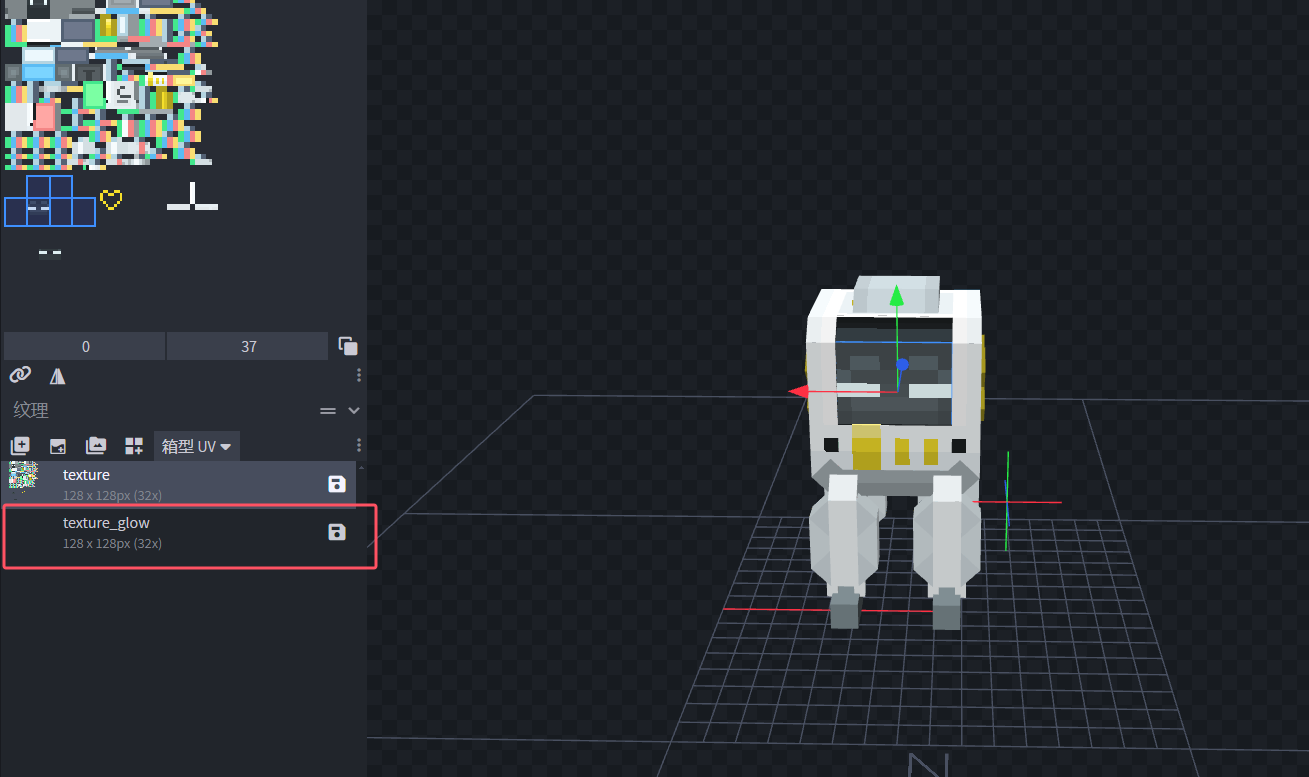Open the three-dot menu beside the mirror icon
Screen dimensions: 1309x777
[359, 375]
